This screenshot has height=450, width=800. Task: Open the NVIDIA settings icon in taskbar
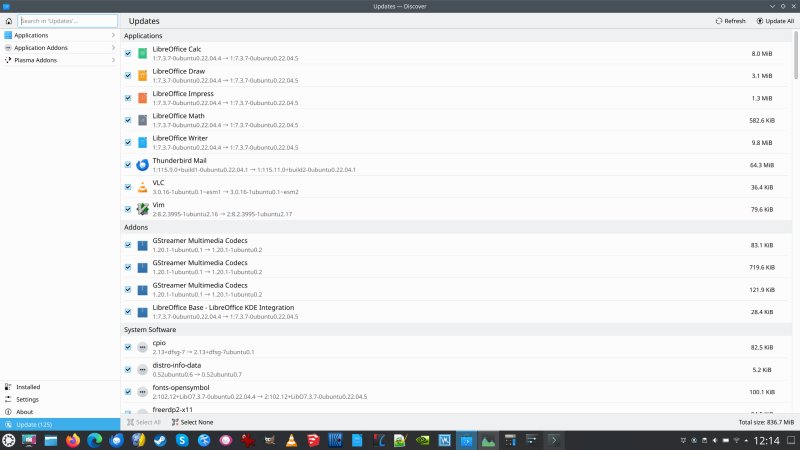(x=422, y=440)
